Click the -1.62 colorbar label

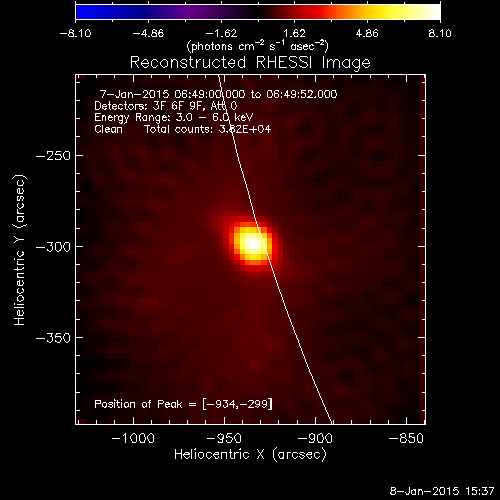click(x=221, y=33)
